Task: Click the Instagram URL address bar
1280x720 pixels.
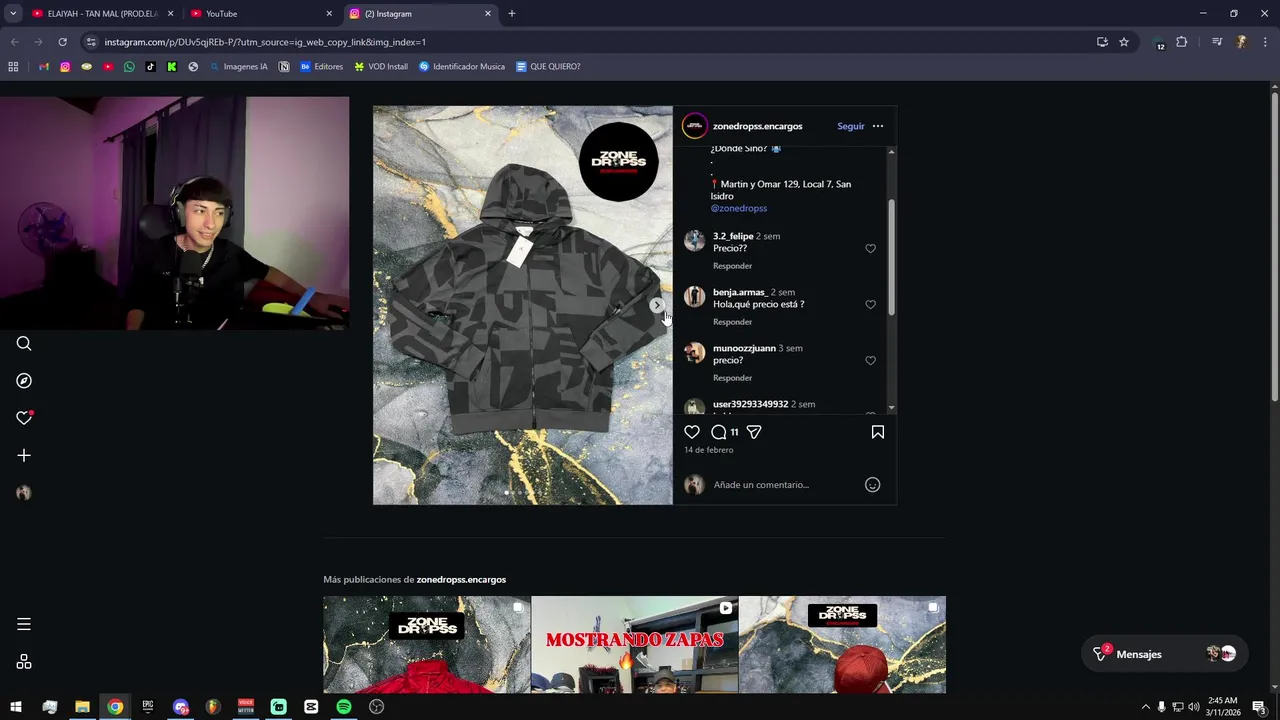Action: tap(590, 42)
